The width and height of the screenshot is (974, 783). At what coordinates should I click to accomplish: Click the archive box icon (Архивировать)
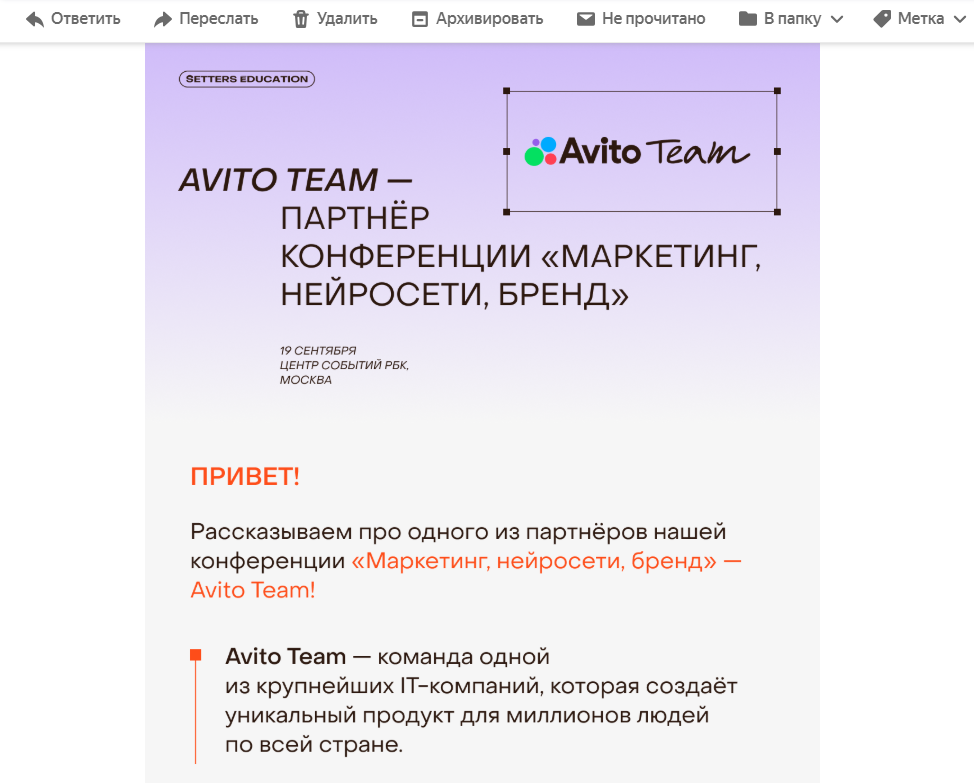coord(420,19)
